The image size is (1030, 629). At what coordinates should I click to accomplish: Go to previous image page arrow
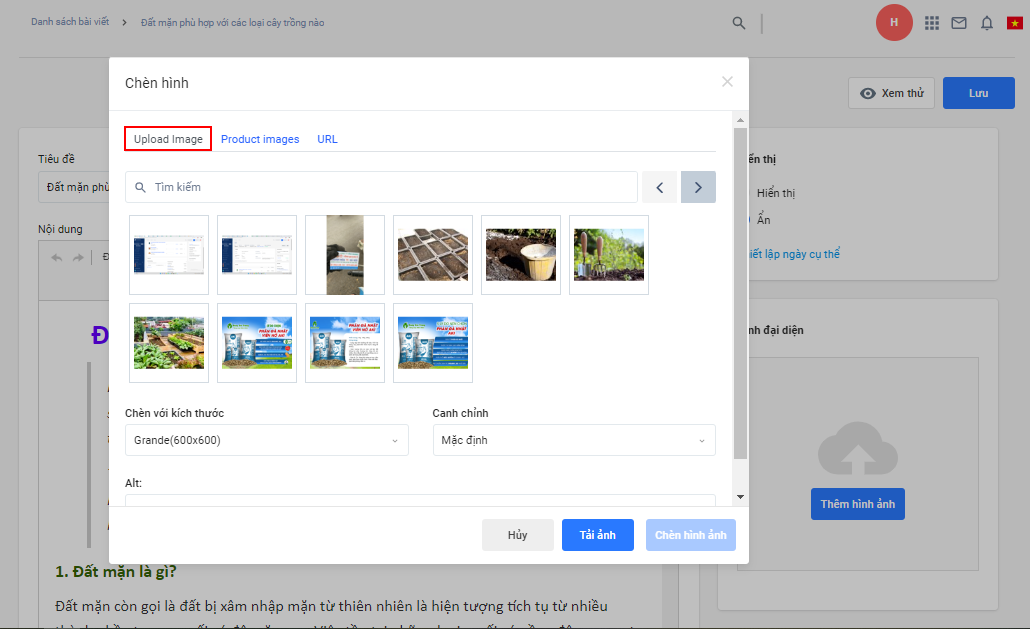click(659, 187)
